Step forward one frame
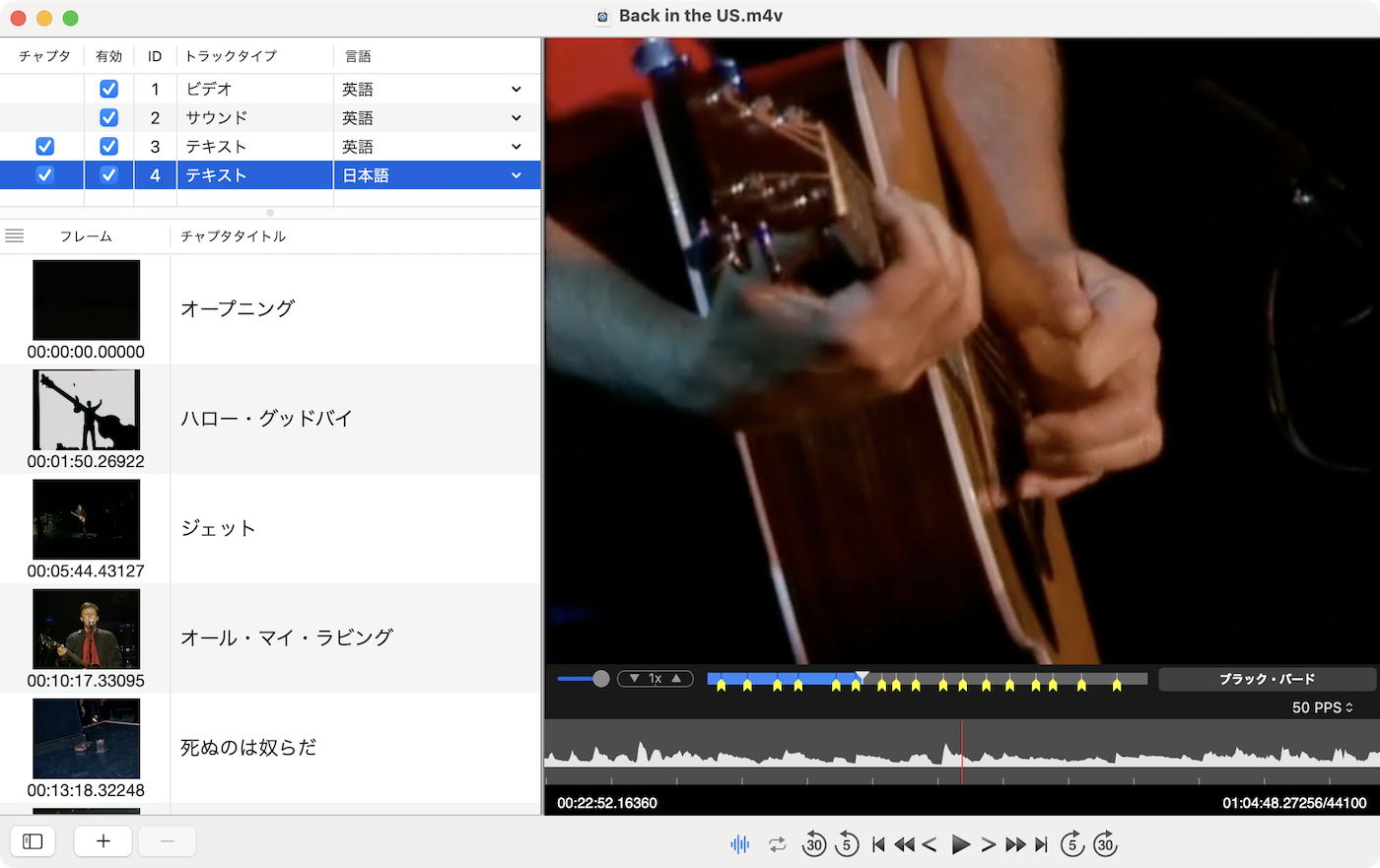Viewport: 1380px width, 868px height. (x=988, y=844)
